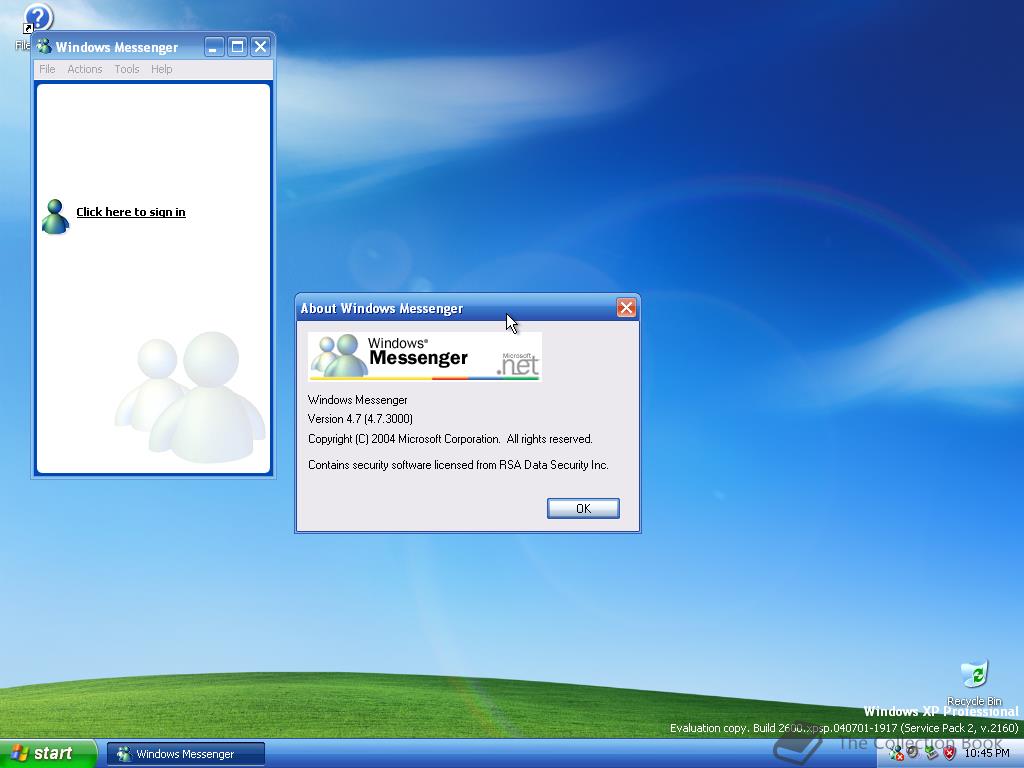Close the About Windows Messenger dialog
Image resolution: width=1024 pixels, height=768 pixels.
pos(626,308)
